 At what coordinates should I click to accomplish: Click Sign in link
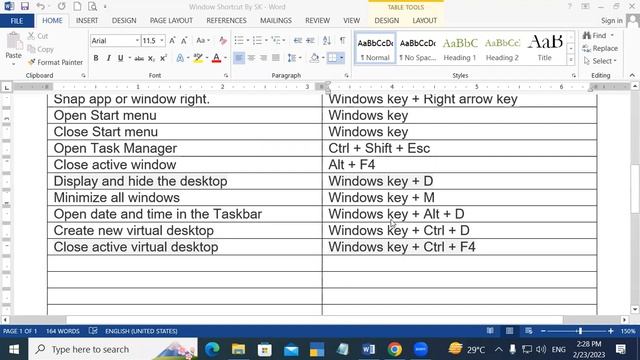coord(611,20)
